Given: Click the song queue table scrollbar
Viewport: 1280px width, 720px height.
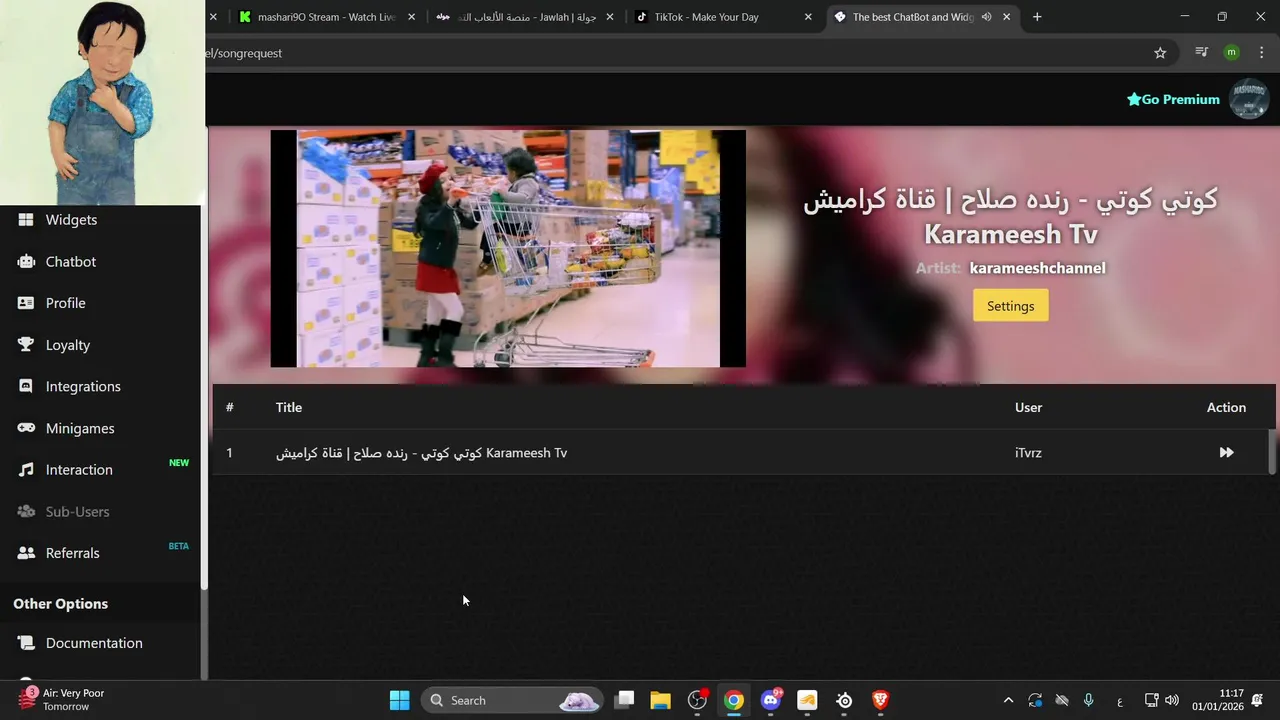Looking at the screenshot, I should pos(1272,452).
